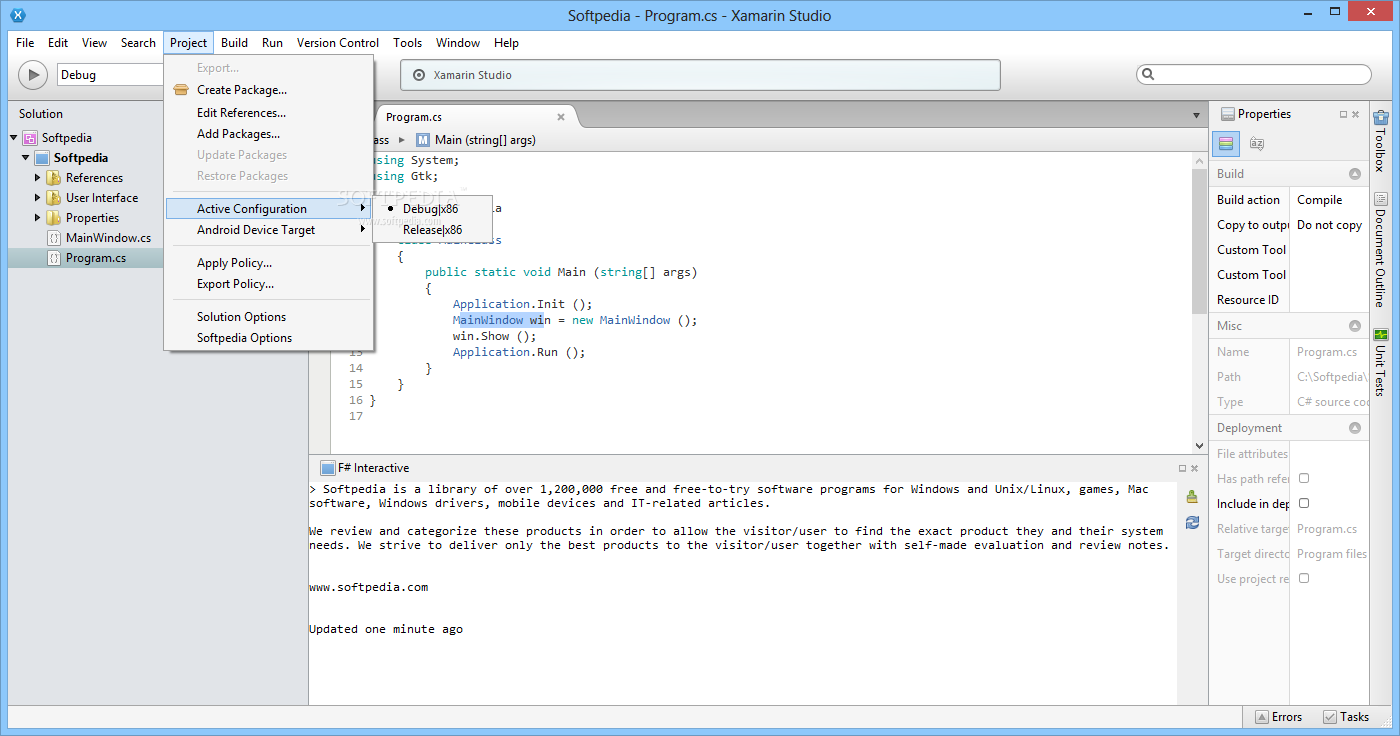The height and width of the screenshot is (736, 1400).
Task: Click the Xamarin Studio status bar field
Action: pyautogui.click(x=700, y=75)
